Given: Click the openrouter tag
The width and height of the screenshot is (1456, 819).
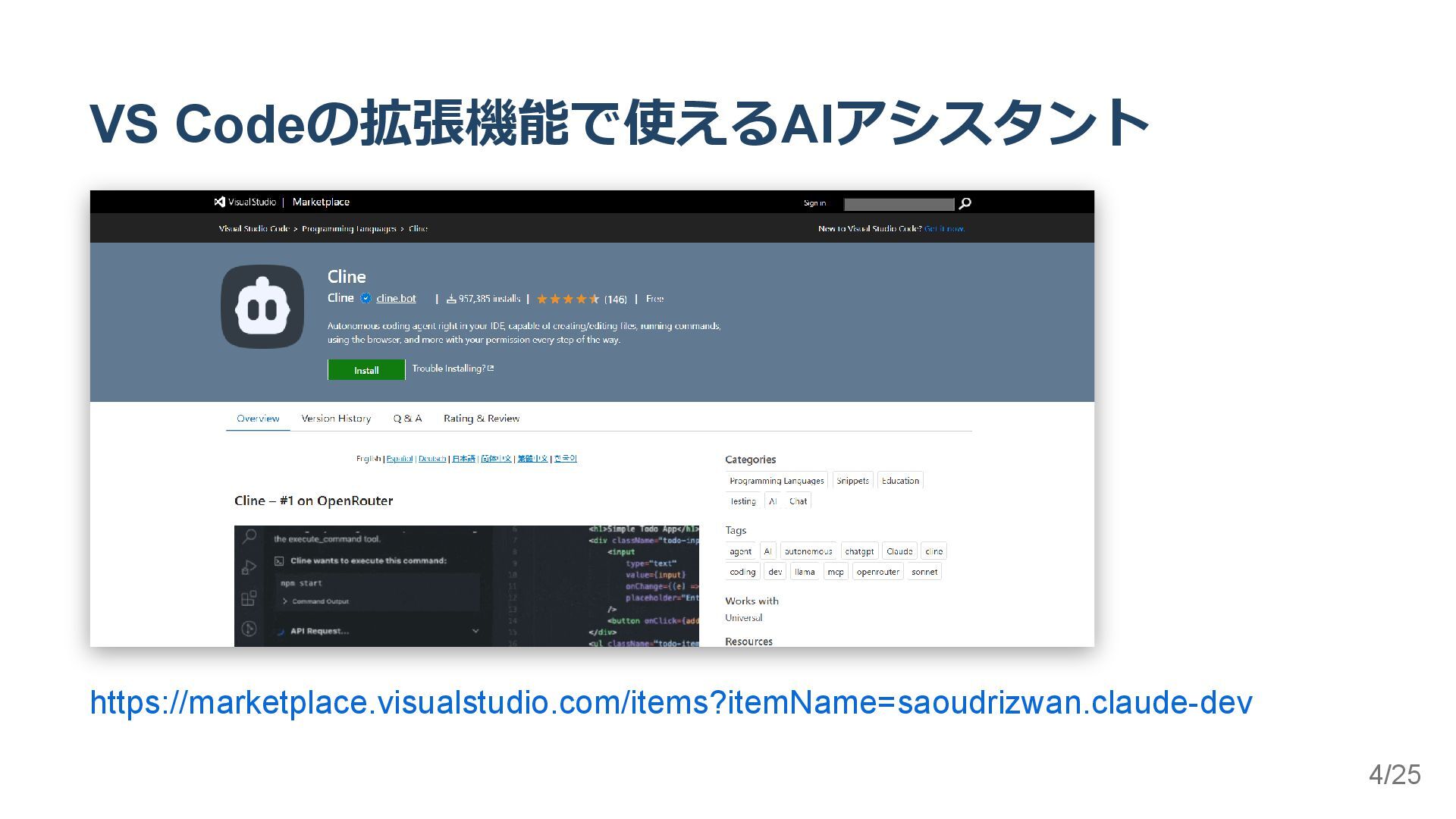Looking at the screenshot, I should pyautogui.click(x=877, y=572).
